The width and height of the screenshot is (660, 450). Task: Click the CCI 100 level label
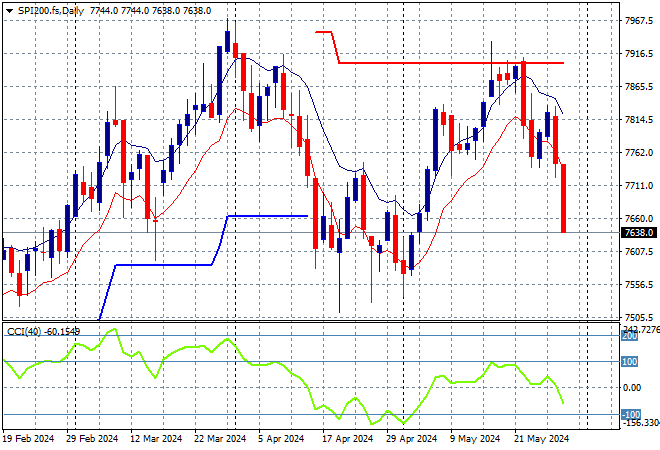(630, 362)
